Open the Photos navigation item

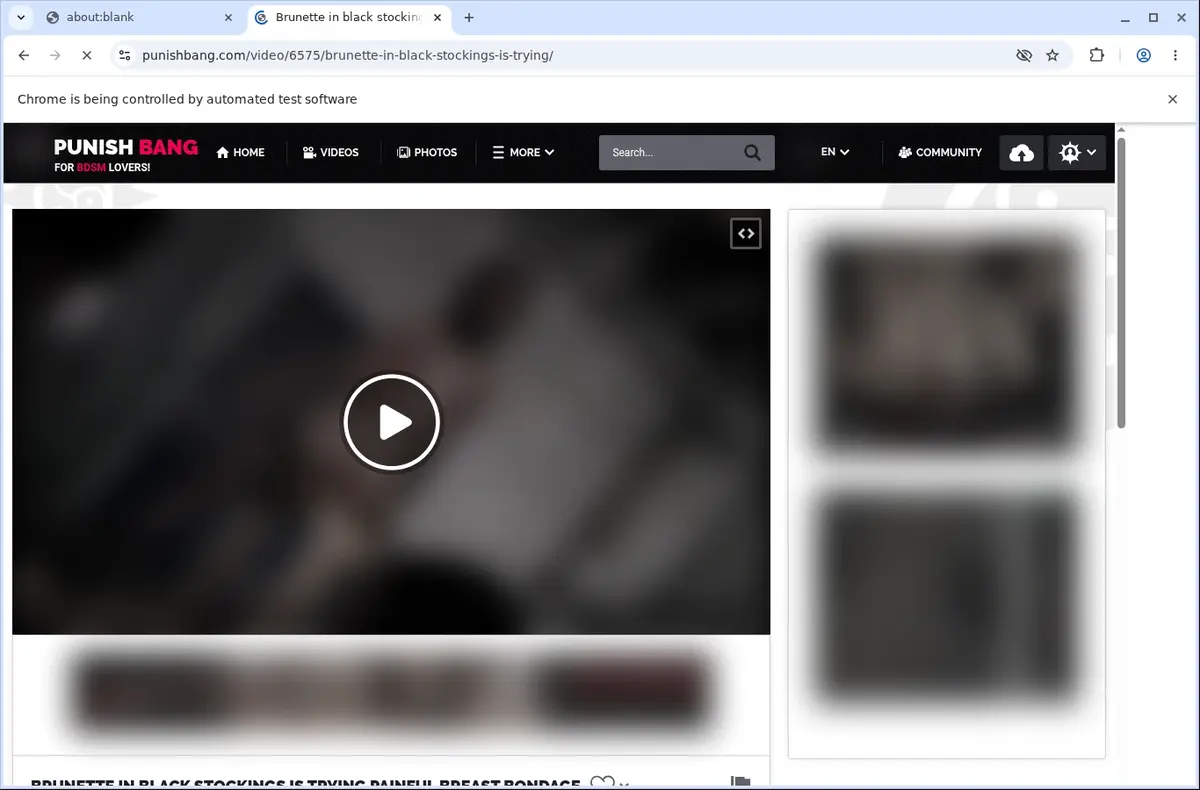[427, 152]
